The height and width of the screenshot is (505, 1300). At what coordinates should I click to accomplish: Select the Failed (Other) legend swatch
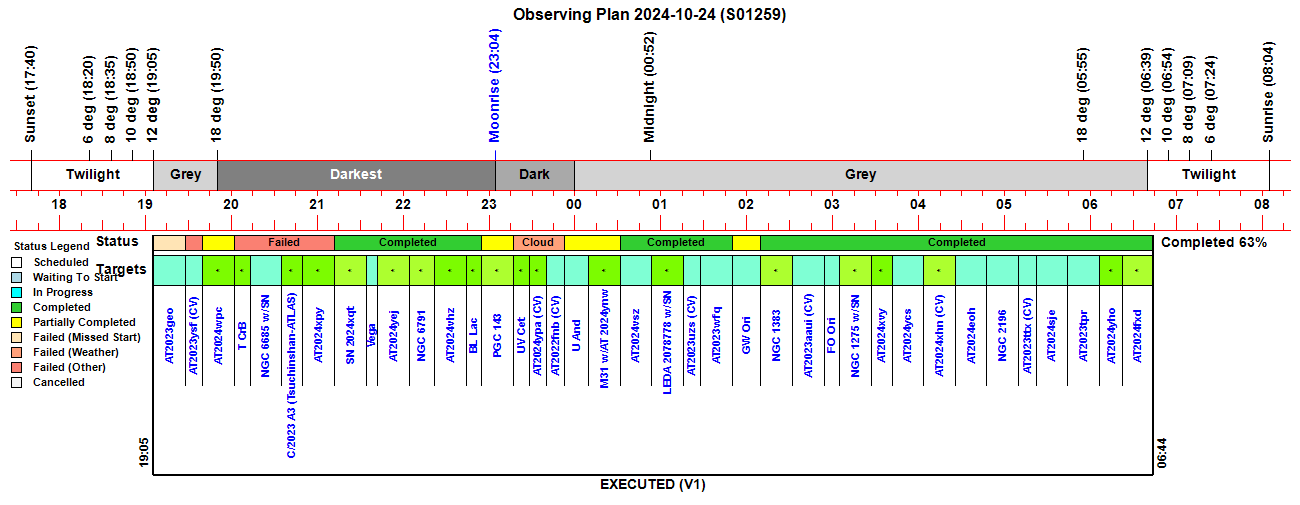point(15,368)
